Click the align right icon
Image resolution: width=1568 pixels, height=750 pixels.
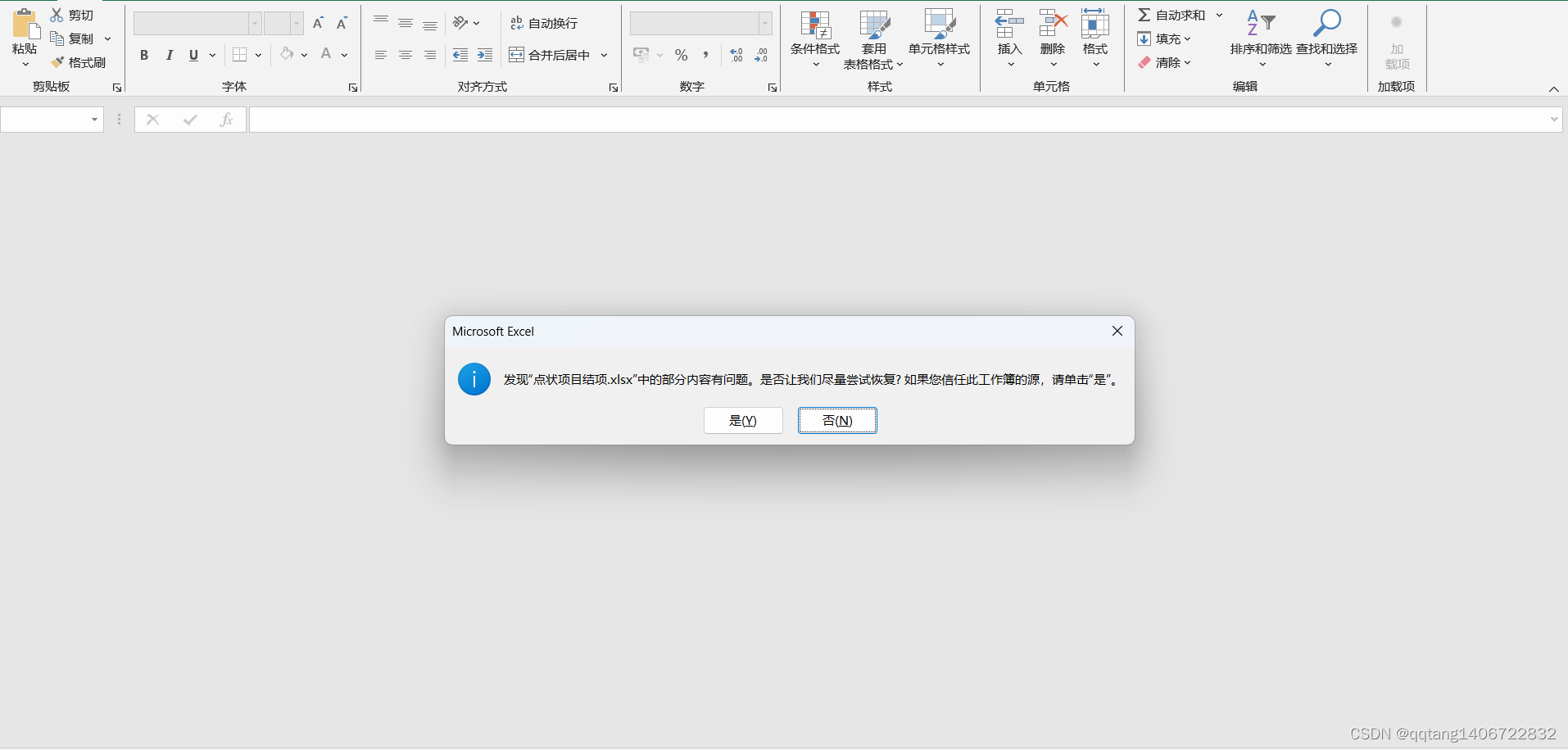click(430, 55)
